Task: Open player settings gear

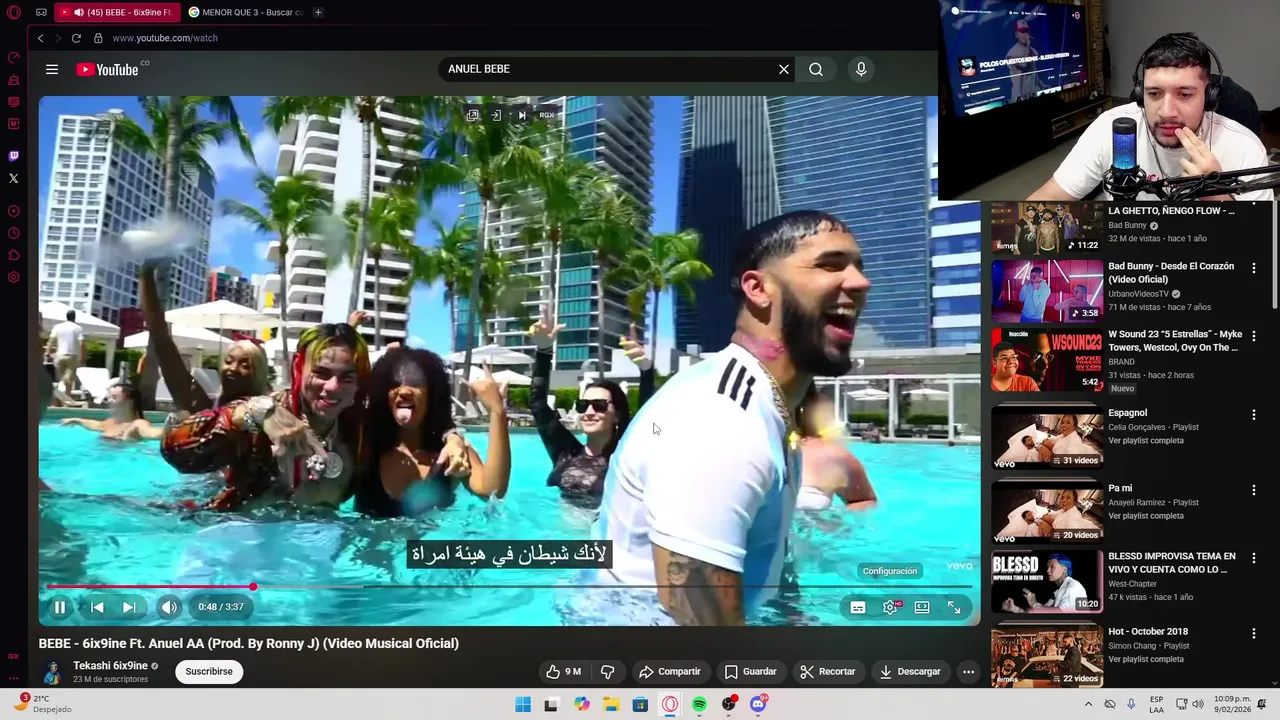Action: 890,607
